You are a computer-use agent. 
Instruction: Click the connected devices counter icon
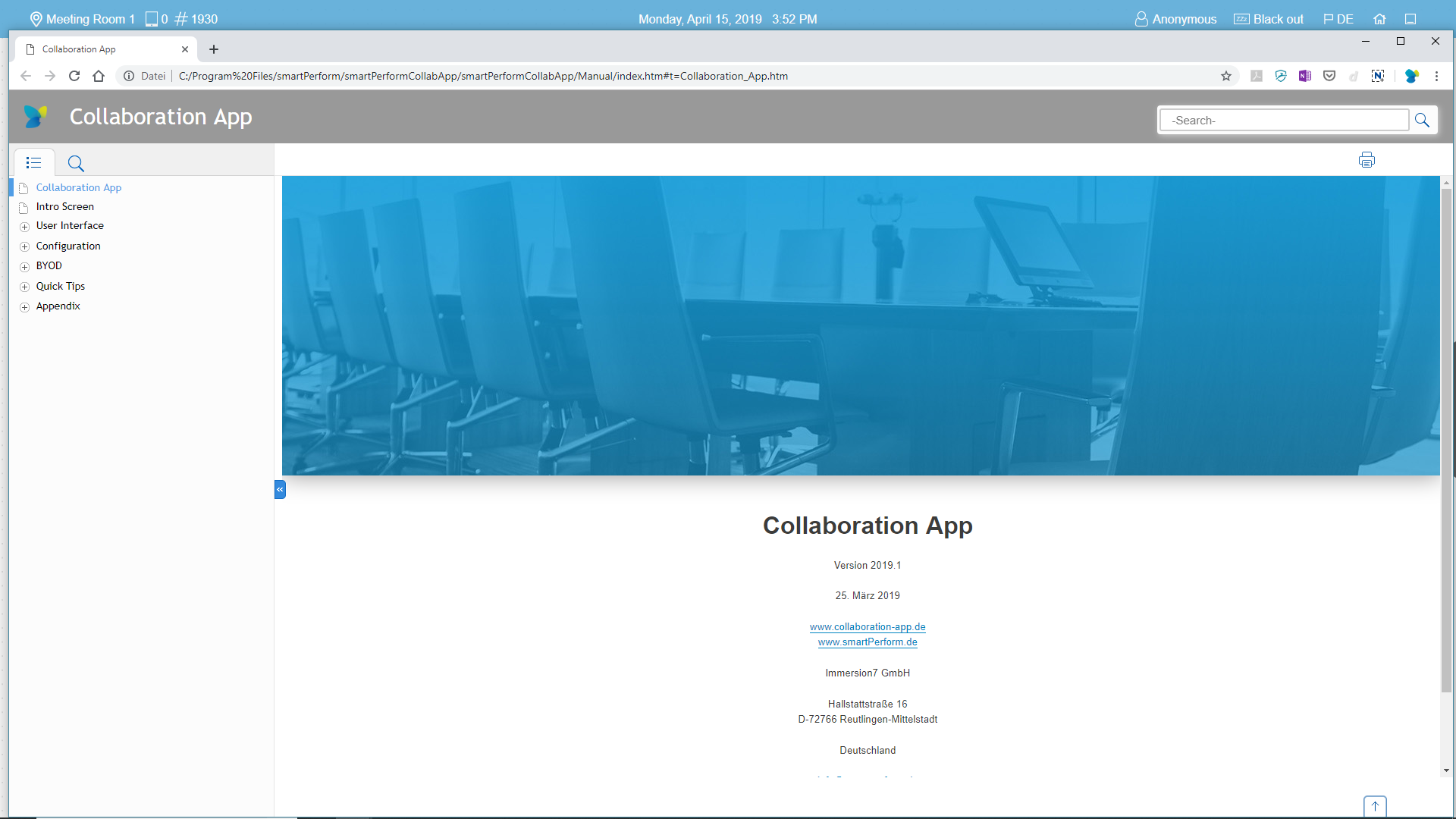click(152, 19)
